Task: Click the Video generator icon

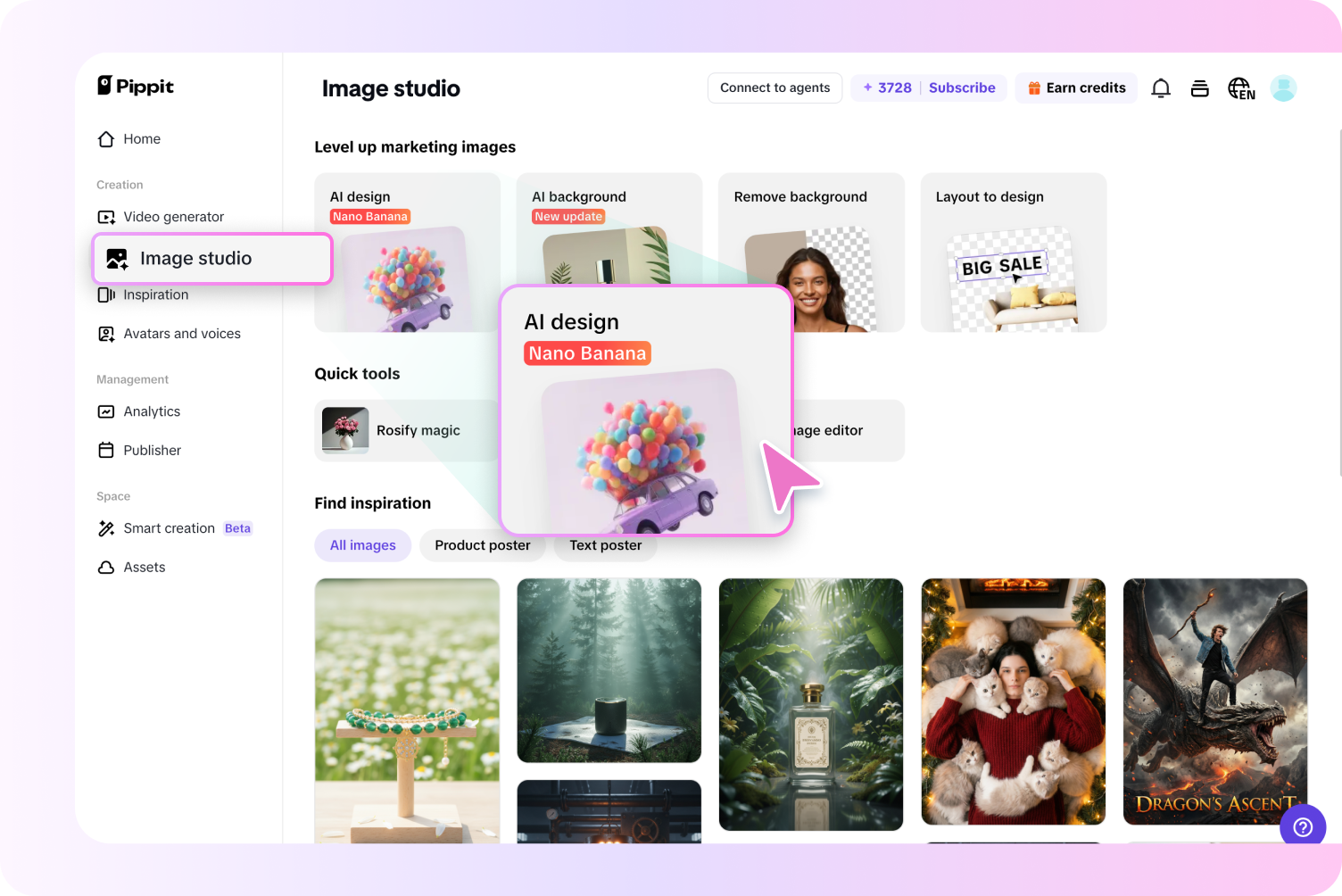Action: tap(106, 217)
